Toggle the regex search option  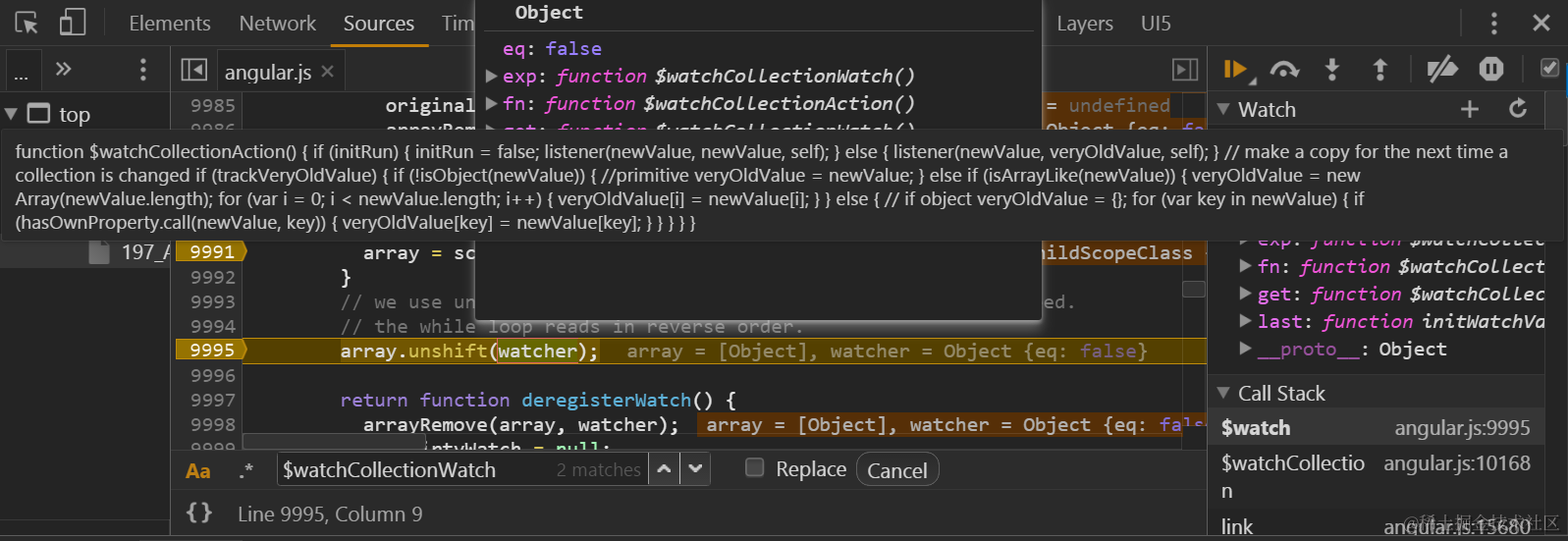(x=246, y=470)
